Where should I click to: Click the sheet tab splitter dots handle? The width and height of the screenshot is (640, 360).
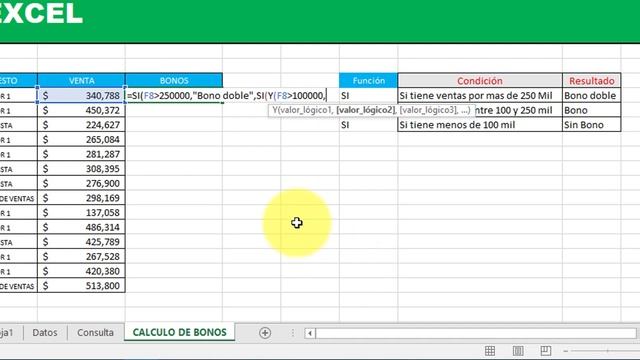(x=293, y=333)
